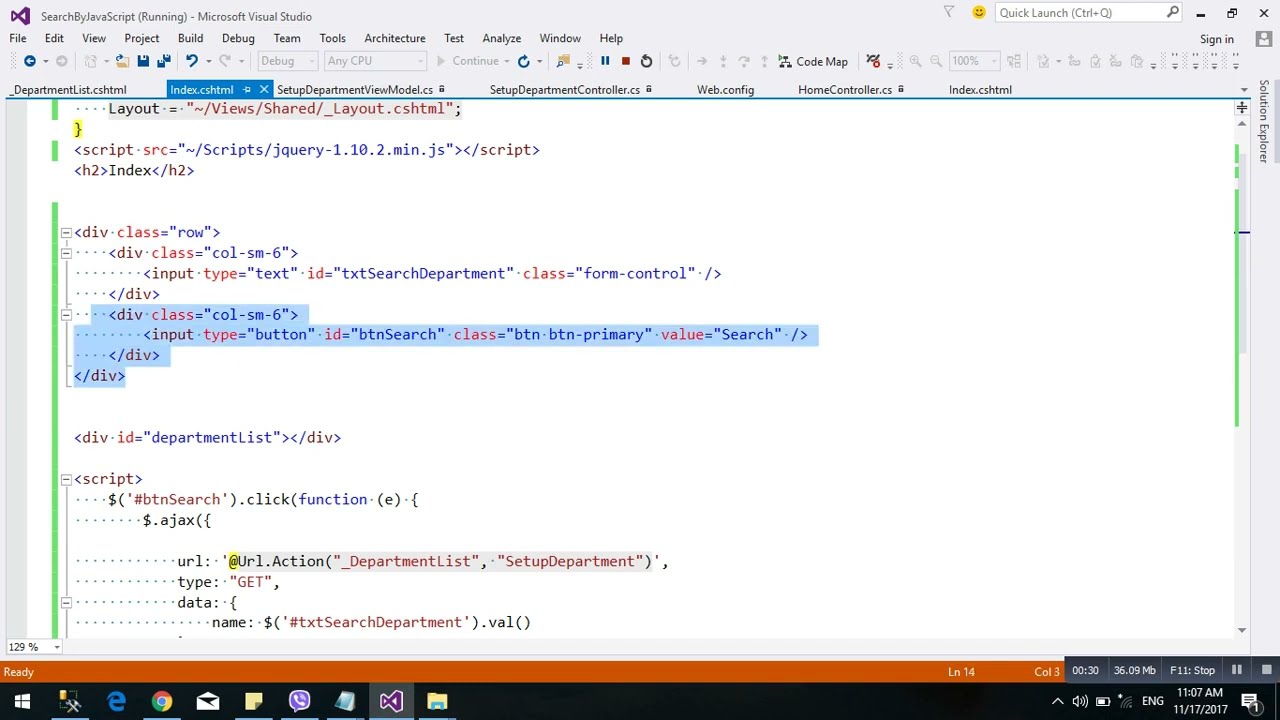
Task: Save current file with the disk icon
Action: point(143,61)
